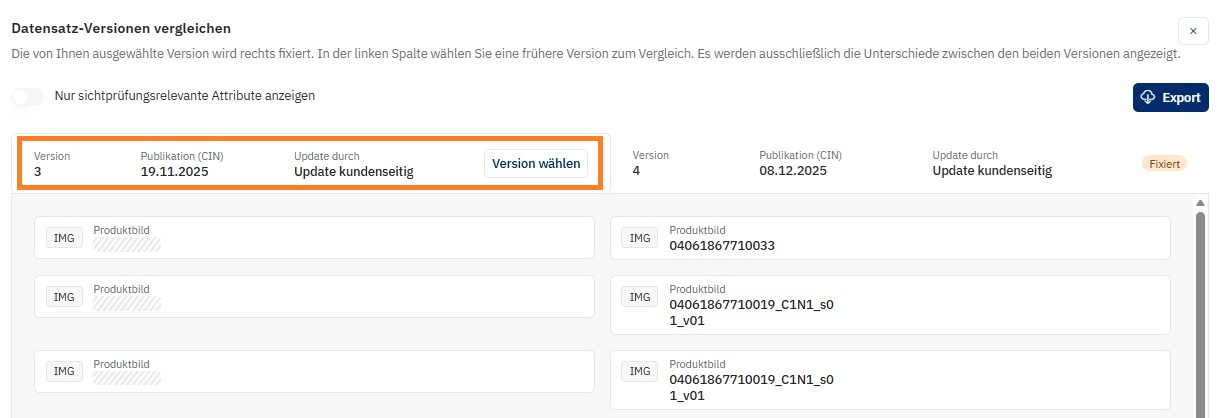Click the Export button

click(x=1170, y=97)
